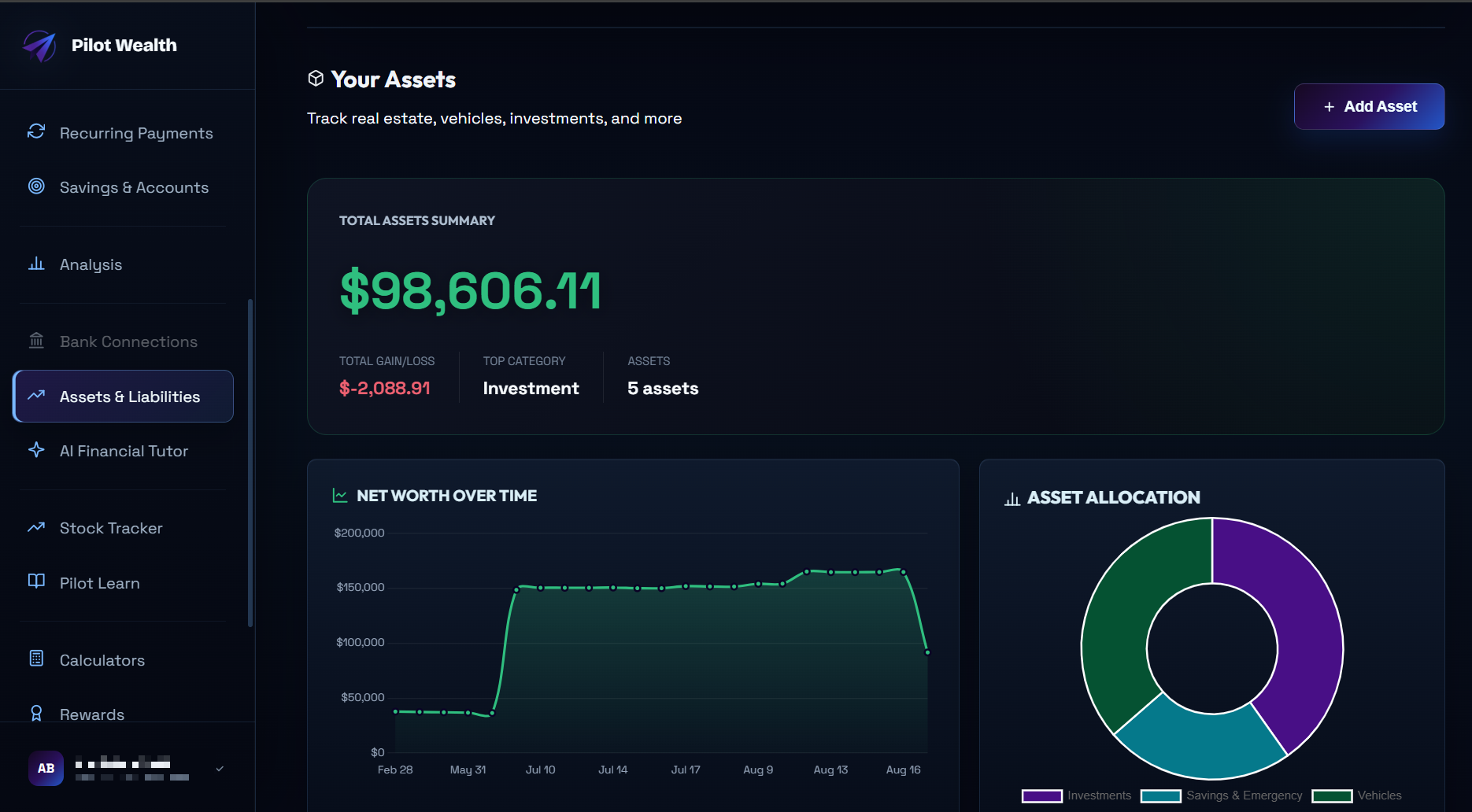Click the Pilot Wealth paper plane logo
Screen dimensions: 1472x812
(x=39, y=46)
